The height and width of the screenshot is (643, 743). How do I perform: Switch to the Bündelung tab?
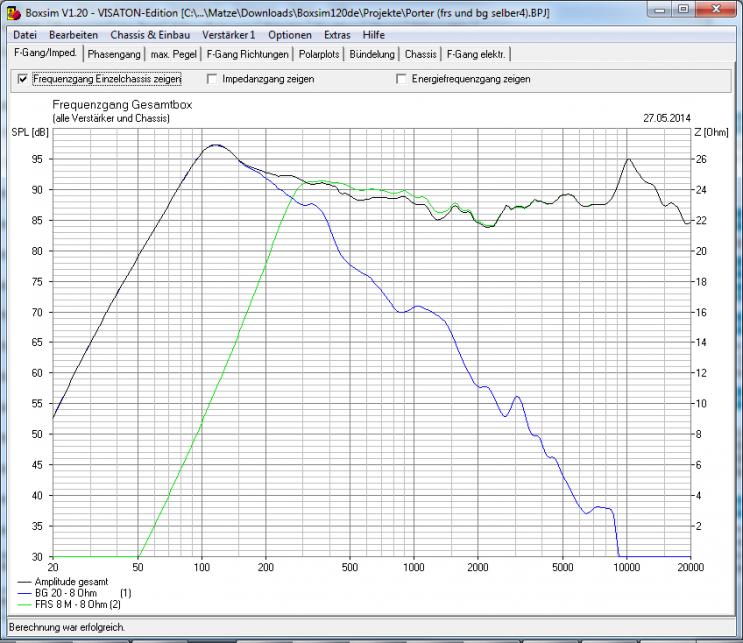click(x=372, y=54)
